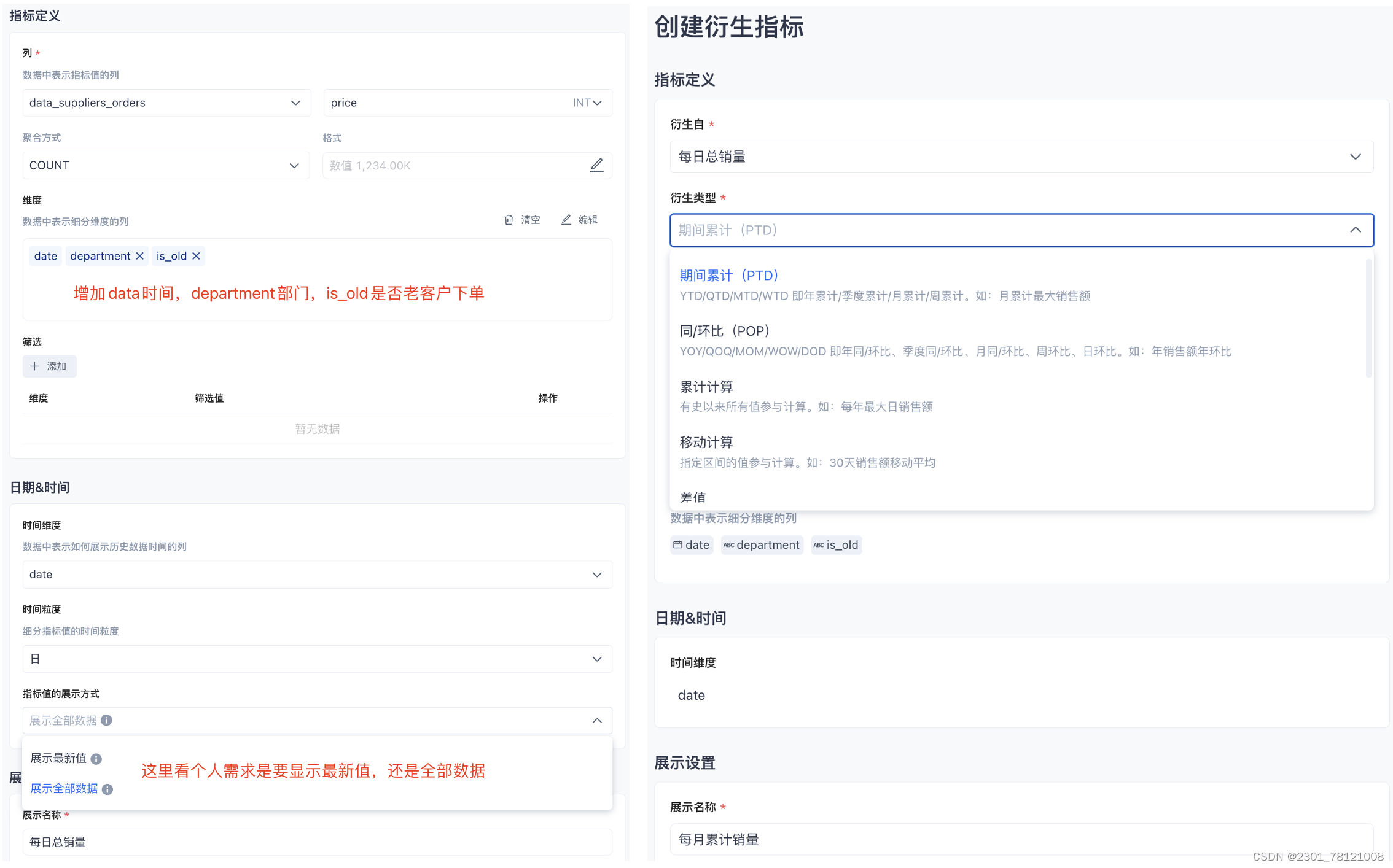The width and height of the screenshot is (1393, 868).
Task: Click the 每日总销量 display name field
Action: tap(317, 842)
